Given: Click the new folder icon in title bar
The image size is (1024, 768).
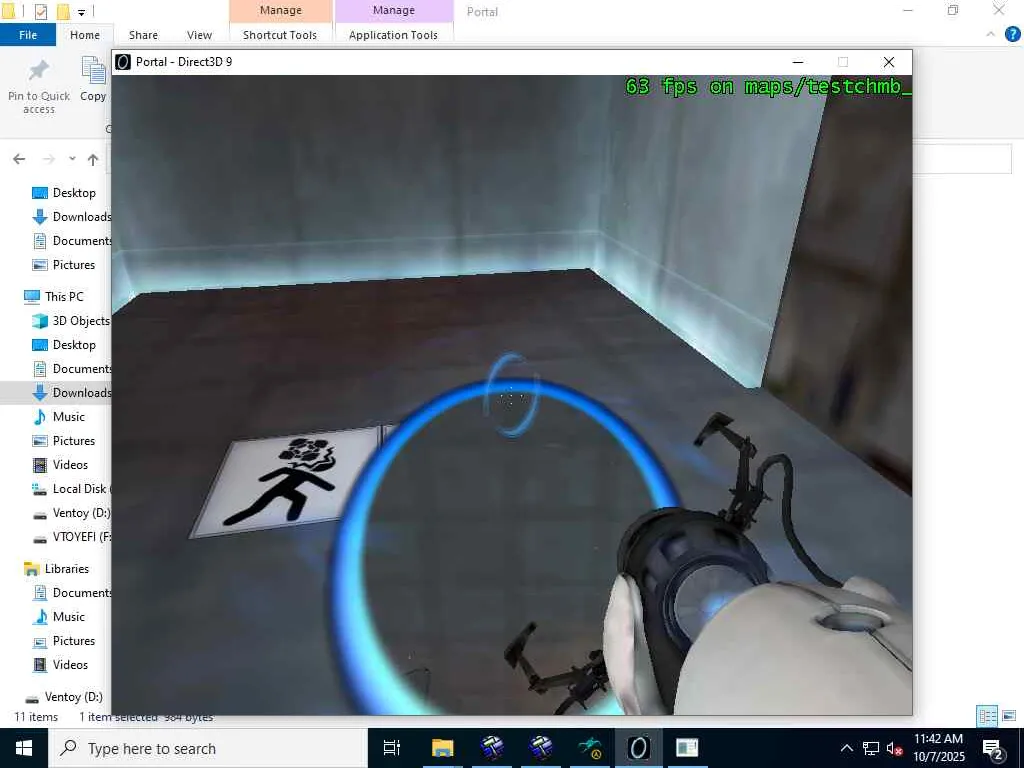Looking at the screenshot, I should tap(63, 11).
